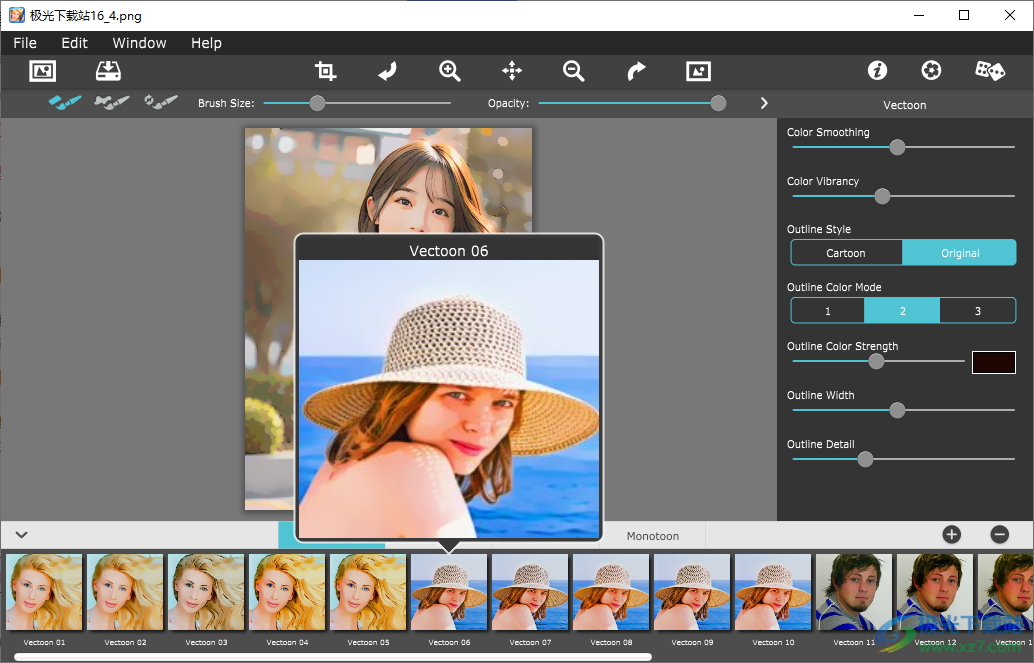The width and height of the screenshot is (1034, 663).
Task: Open the Window menu
Action: click(139, 43)
